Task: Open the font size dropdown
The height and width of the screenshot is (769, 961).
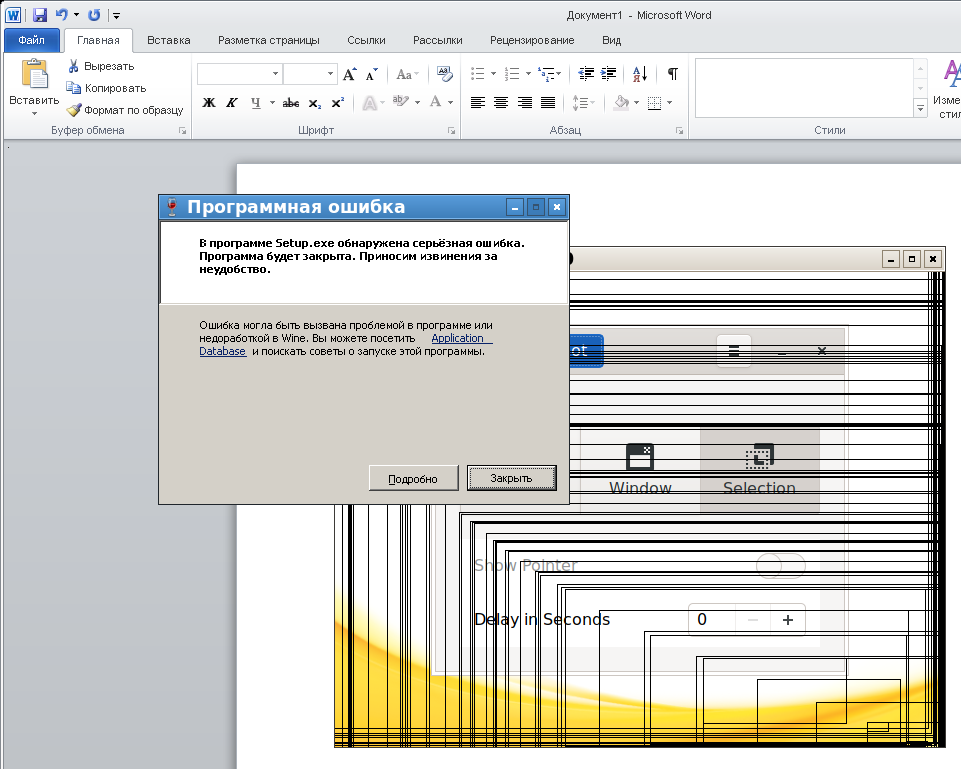Action: pos(330,74)
